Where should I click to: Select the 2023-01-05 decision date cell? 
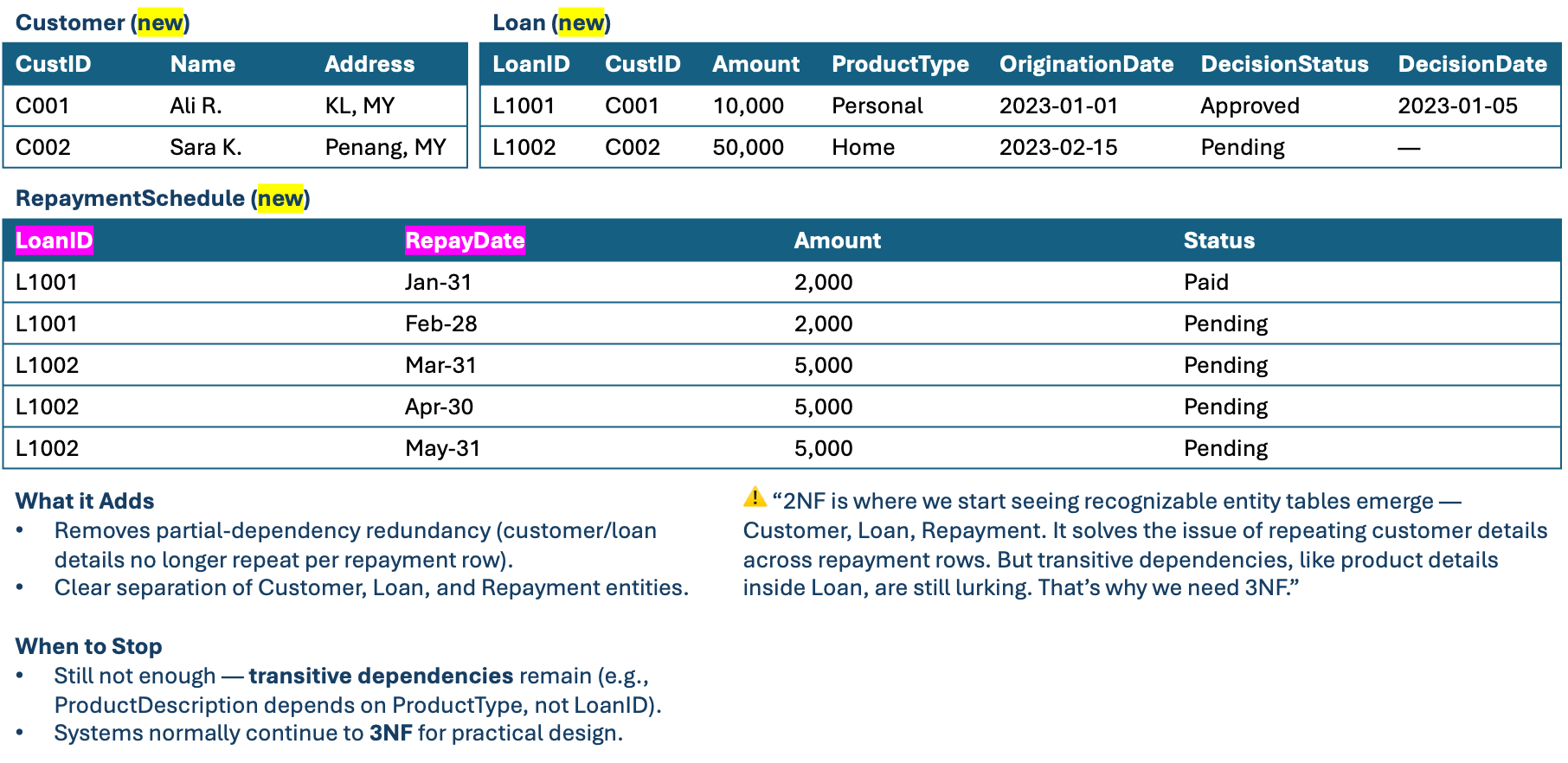click(1457, 106)
